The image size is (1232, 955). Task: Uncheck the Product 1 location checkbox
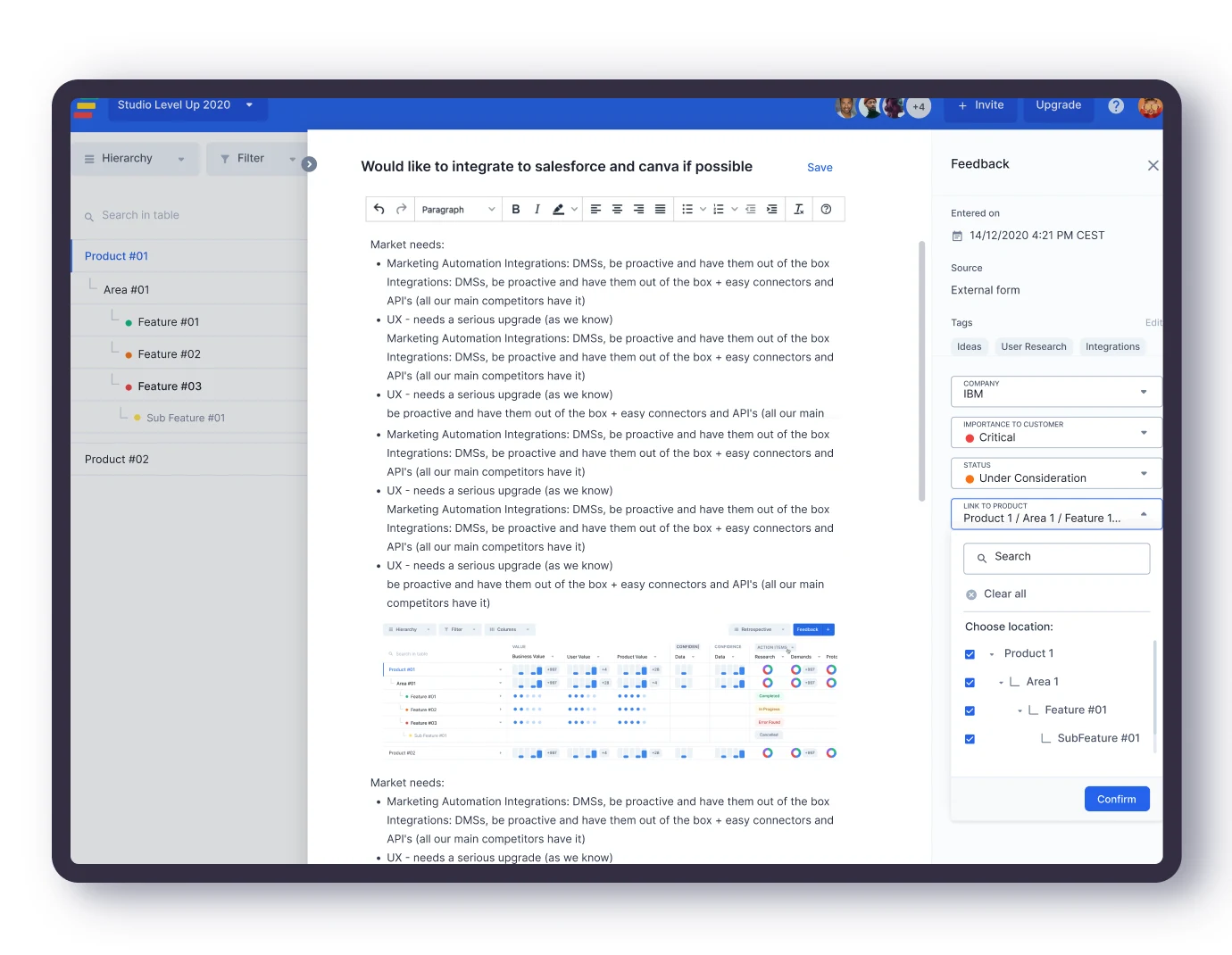tap(970, 654)
